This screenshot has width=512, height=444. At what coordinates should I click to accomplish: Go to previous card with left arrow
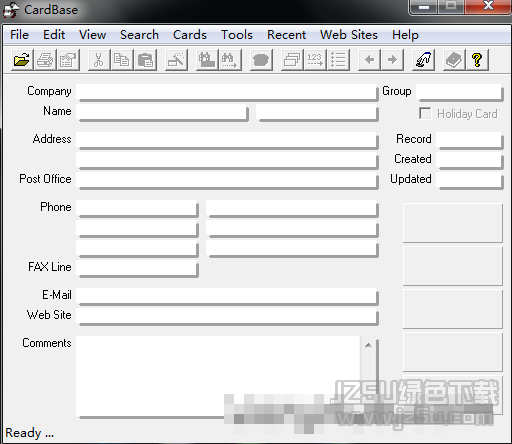tap(369, 60)
